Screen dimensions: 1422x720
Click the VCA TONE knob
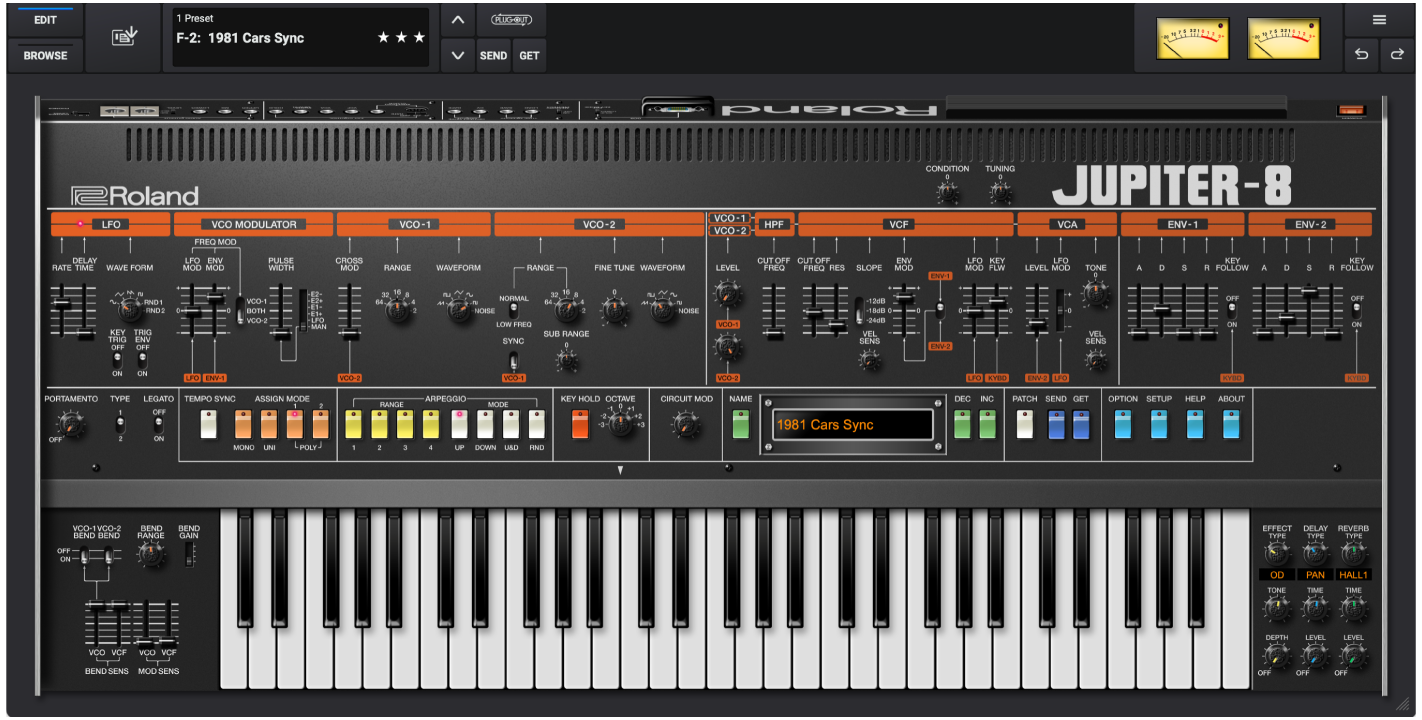pyautogui.click(x=1096, y=294)
